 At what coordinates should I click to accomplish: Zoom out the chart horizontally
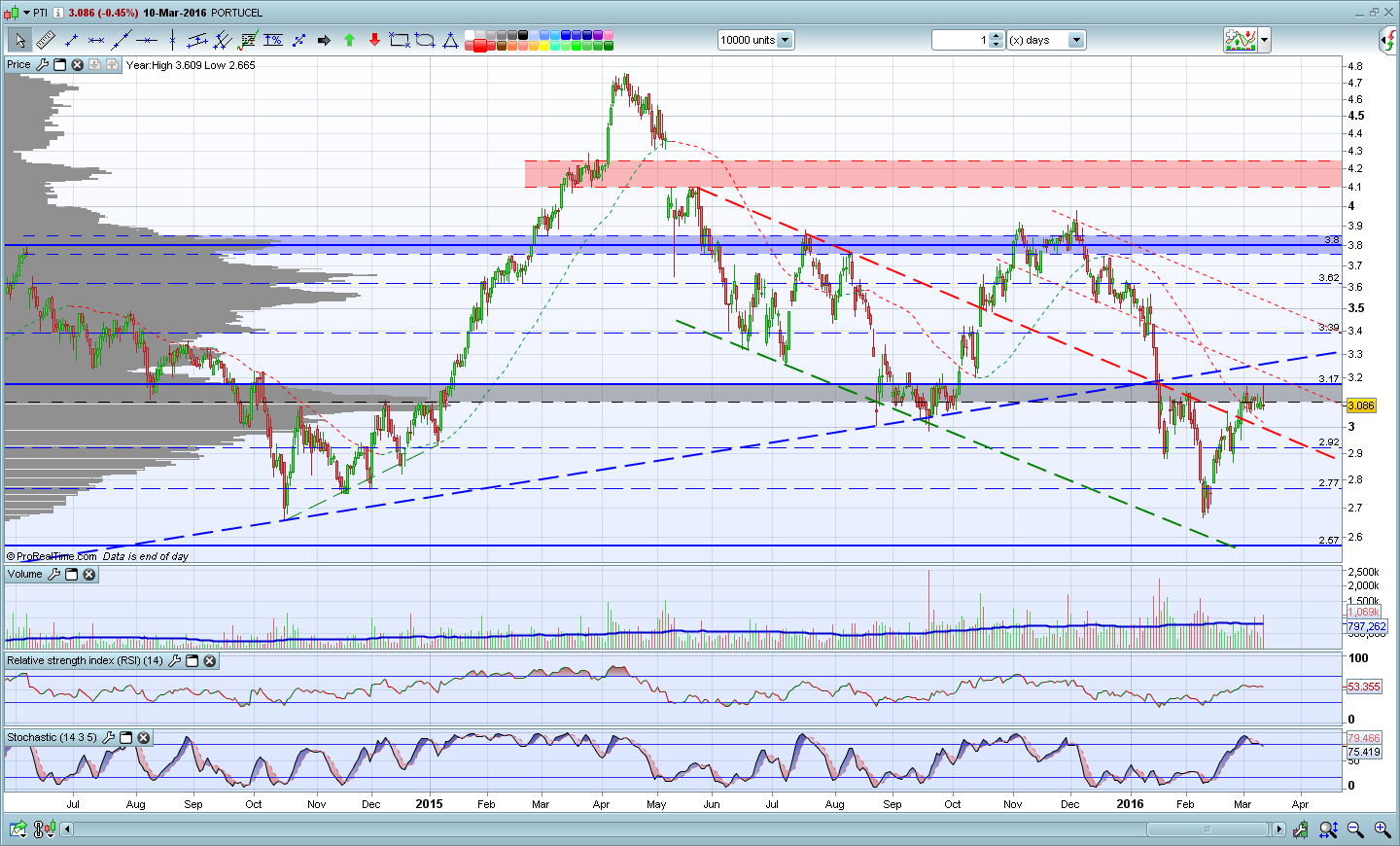pyautogui.click(x=1355, y=829)
